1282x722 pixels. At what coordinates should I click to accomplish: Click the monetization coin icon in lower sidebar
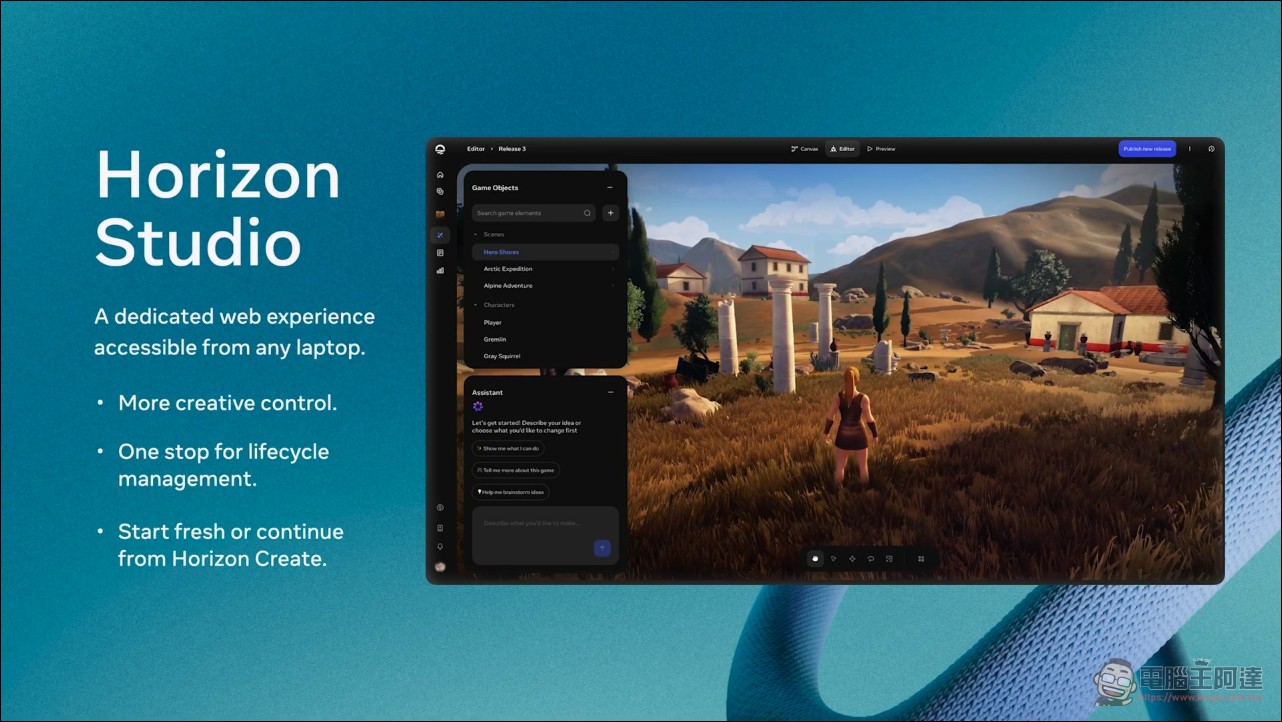pos(440,508)
